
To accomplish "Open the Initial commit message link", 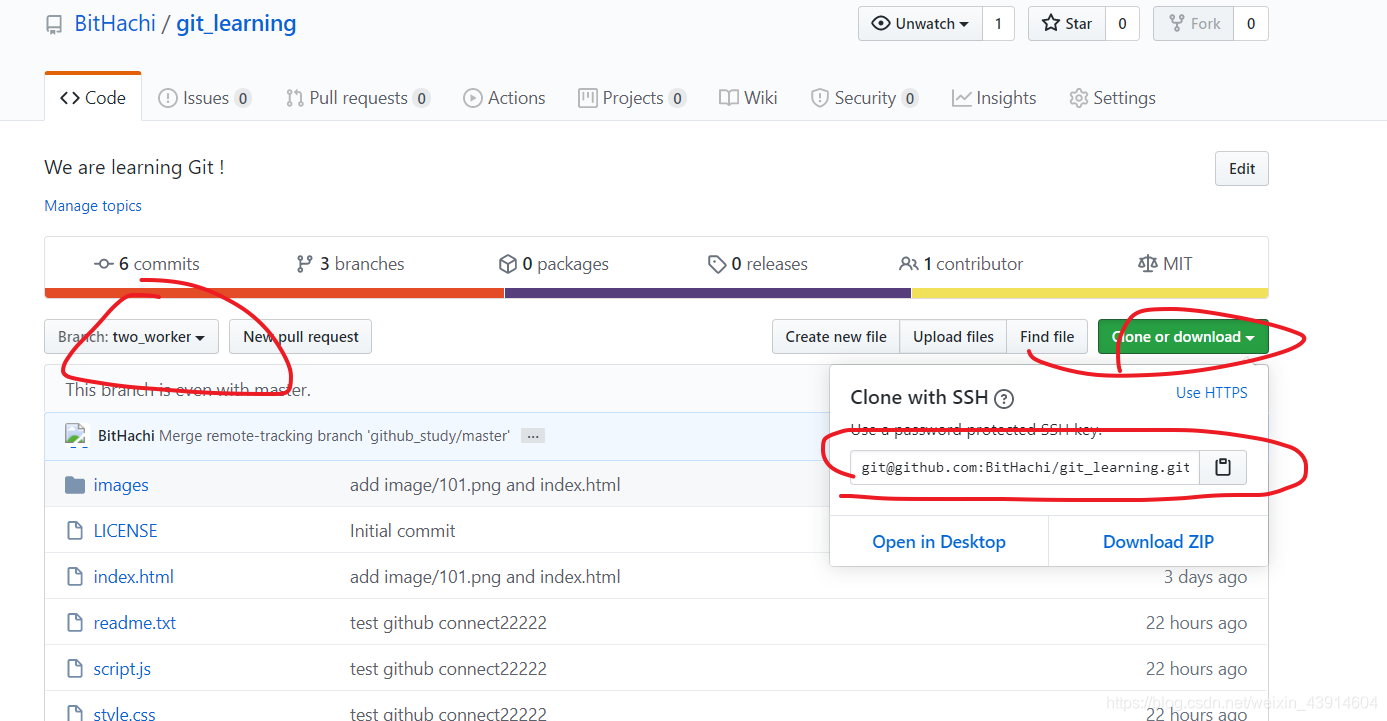I will pos(402,531).
